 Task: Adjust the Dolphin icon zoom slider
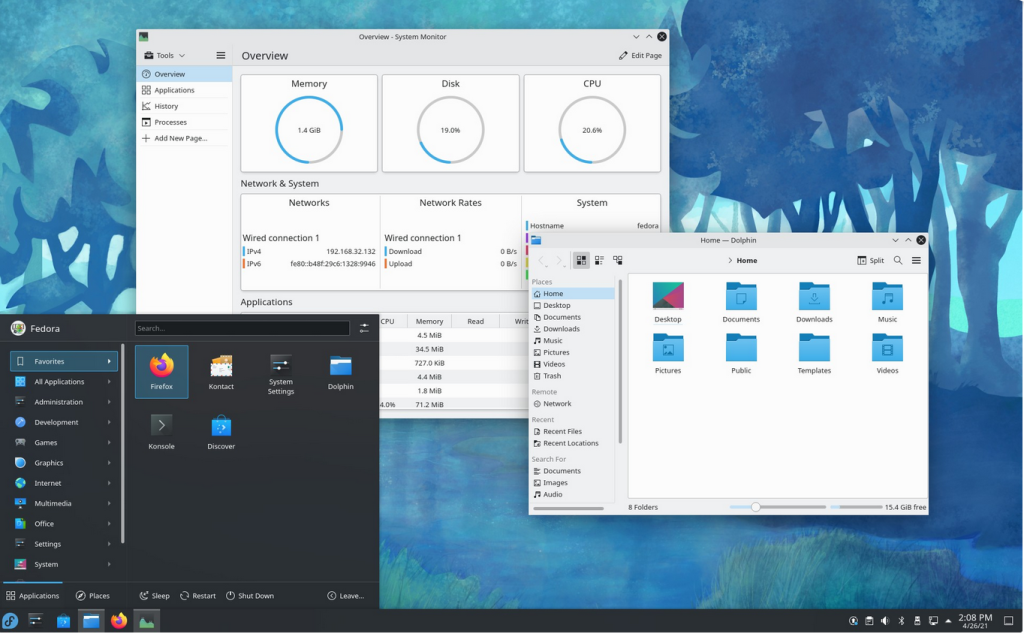click(756, 507)
